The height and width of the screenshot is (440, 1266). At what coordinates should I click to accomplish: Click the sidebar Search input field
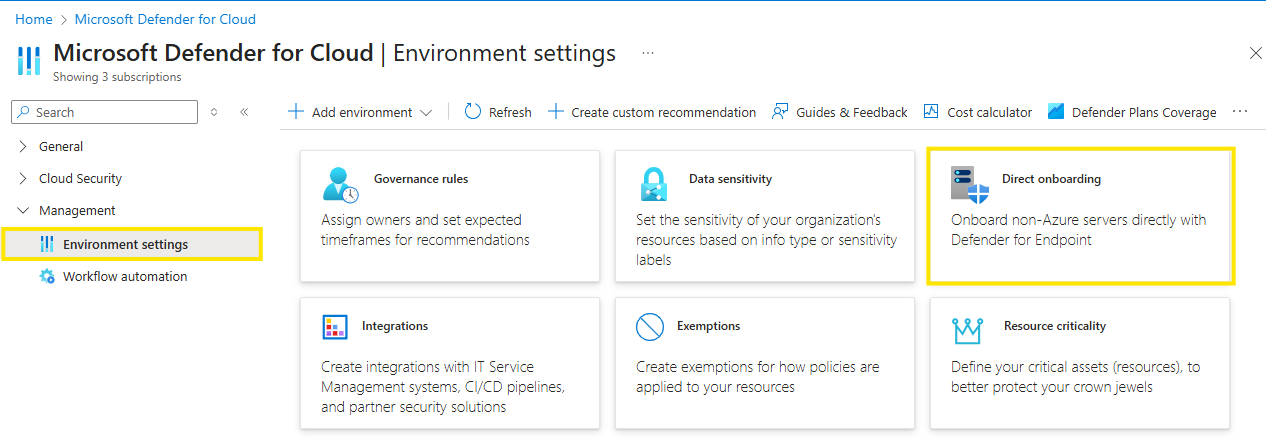tap(105, 112)
